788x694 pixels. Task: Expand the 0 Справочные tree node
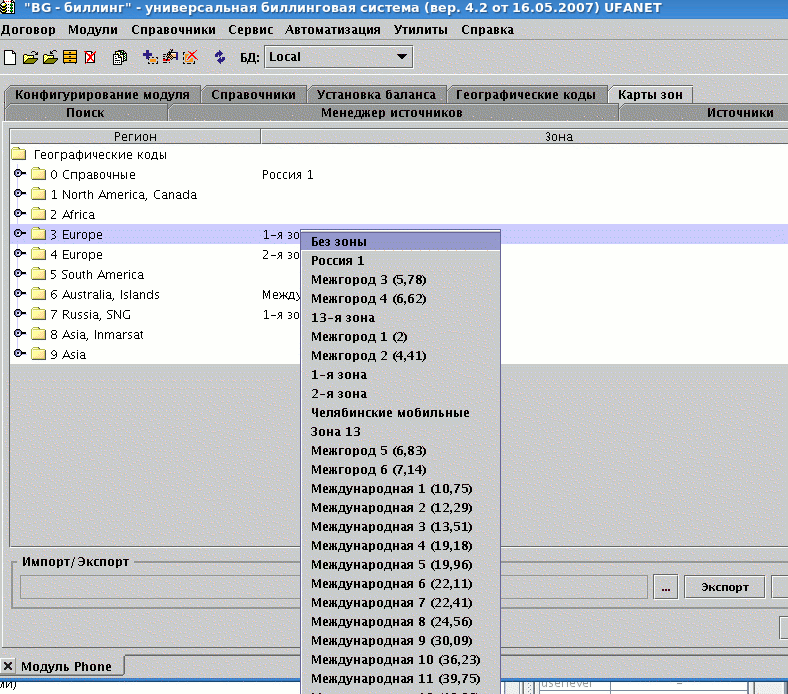[x=19, y=174]
